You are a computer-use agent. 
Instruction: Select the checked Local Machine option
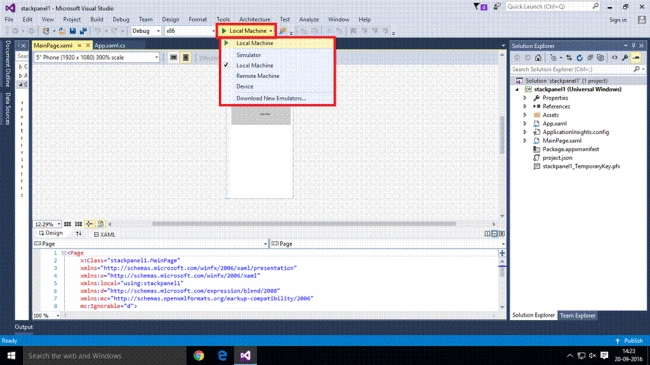(x=255, y=66)
